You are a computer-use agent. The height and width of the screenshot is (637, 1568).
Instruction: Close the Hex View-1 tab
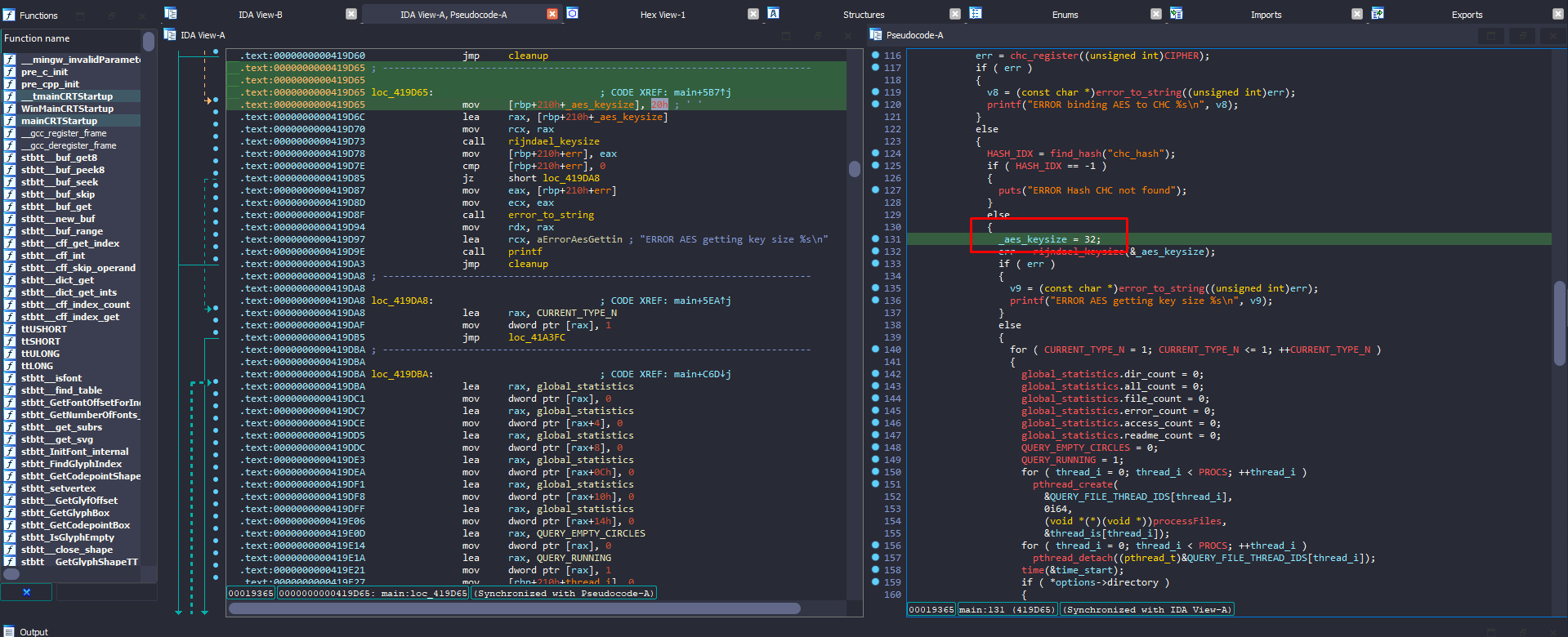(x=753, y=14)
